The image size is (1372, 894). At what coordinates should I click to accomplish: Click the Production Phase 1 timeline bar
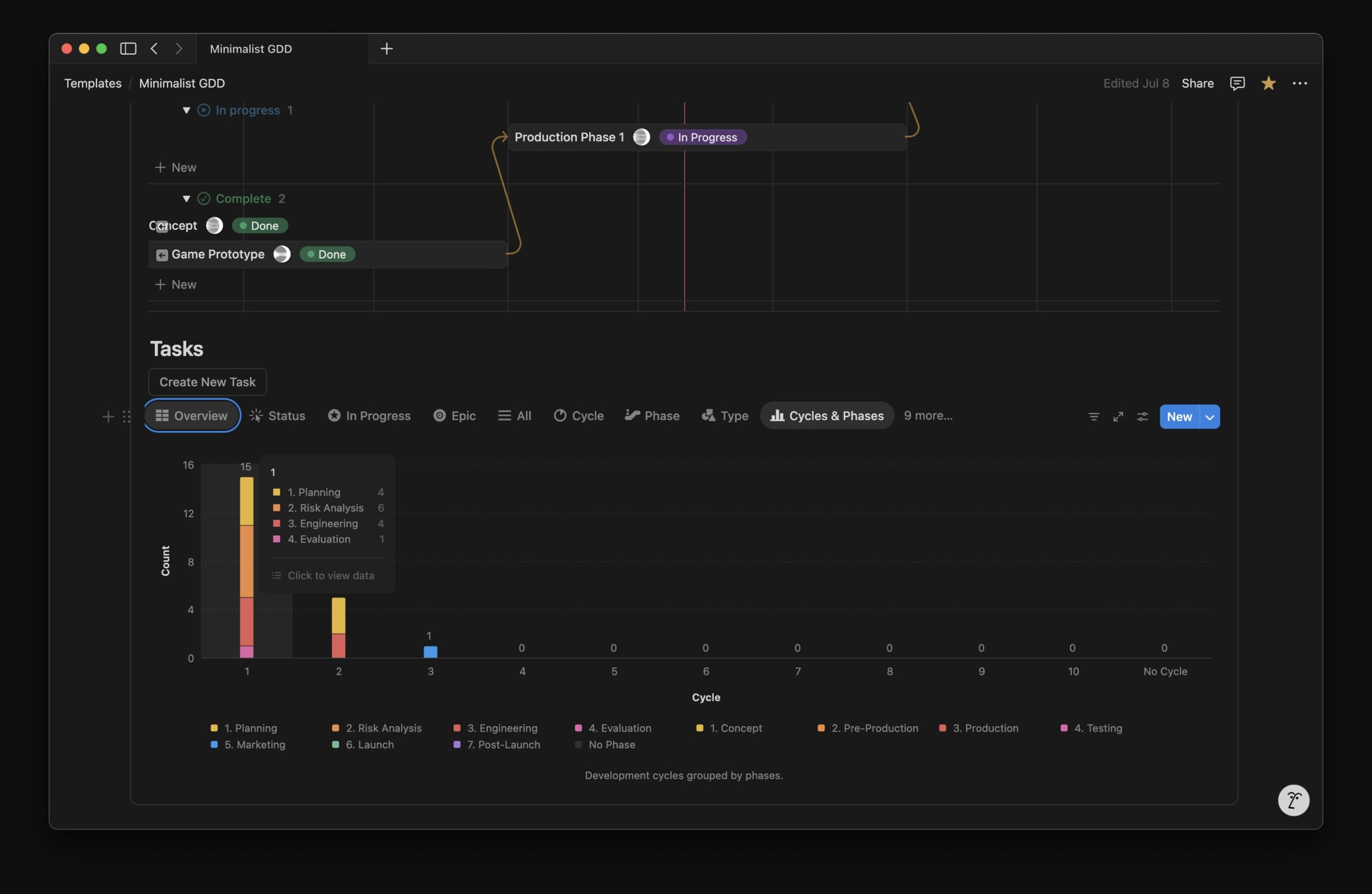click(x=707, y=137)
